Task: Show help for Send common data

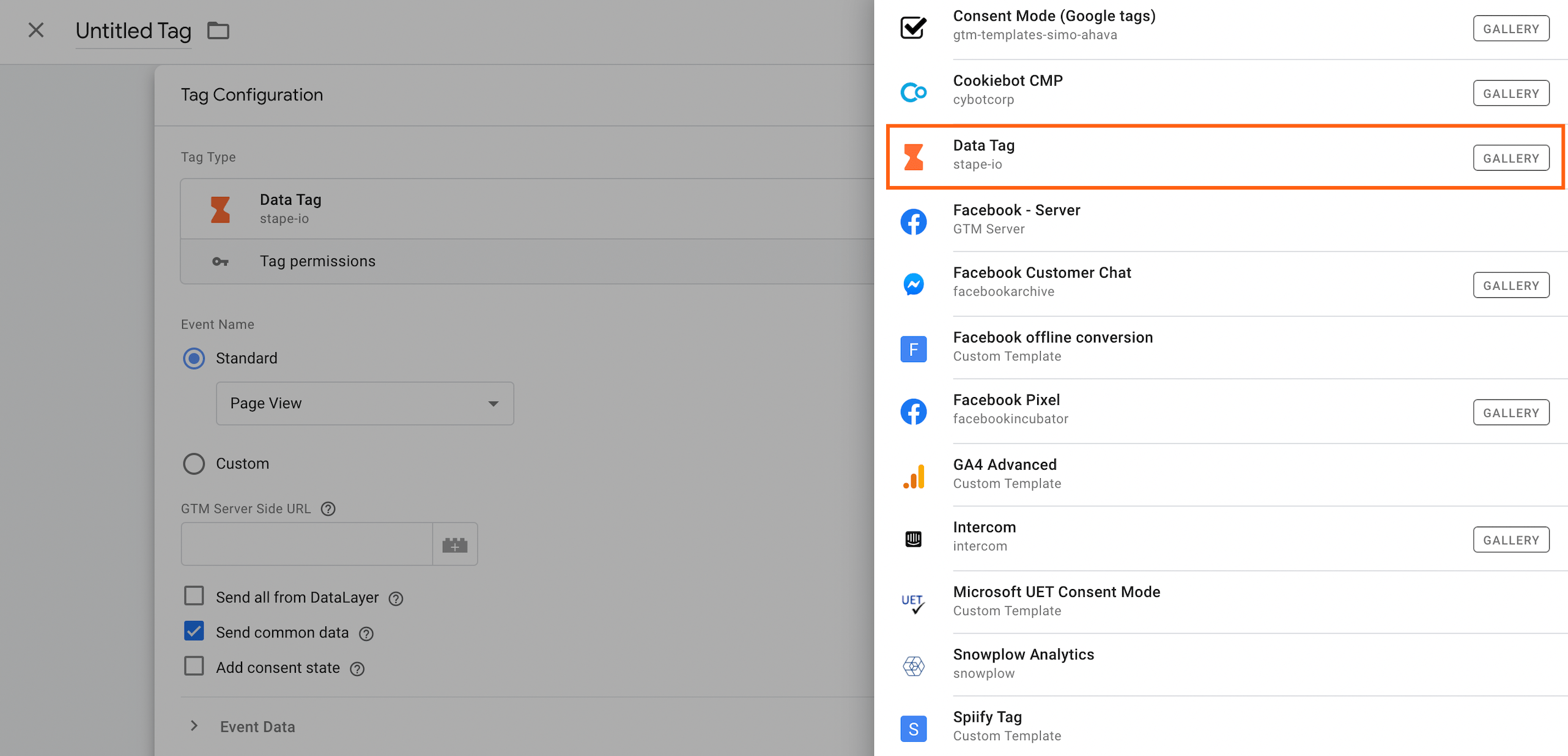Action: coord(366,634)
